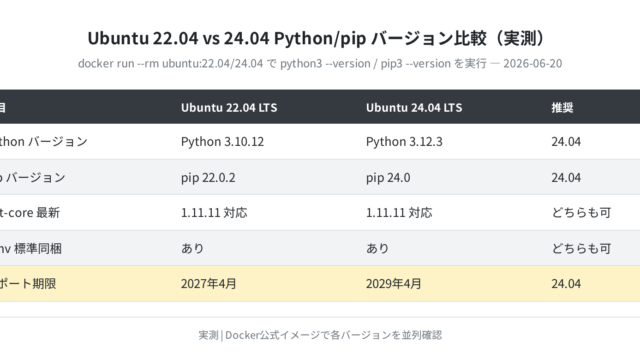This screenshot has height=360, width=640.
Task: Click '24.04' in the pip バージョン row
Action: point(566,178)
